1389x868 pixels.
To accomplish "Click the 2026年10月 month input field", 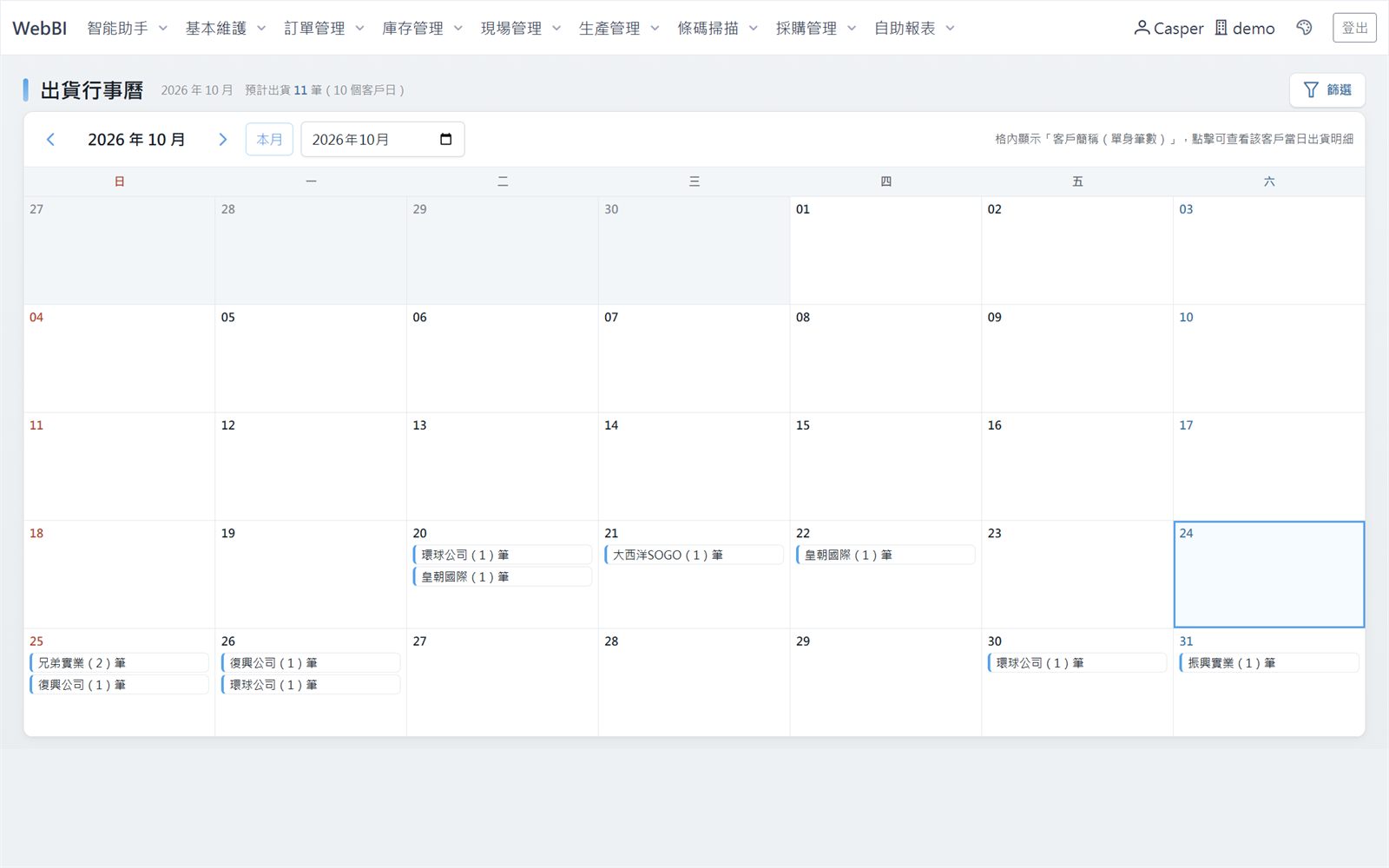I will (x=382, y=140).
